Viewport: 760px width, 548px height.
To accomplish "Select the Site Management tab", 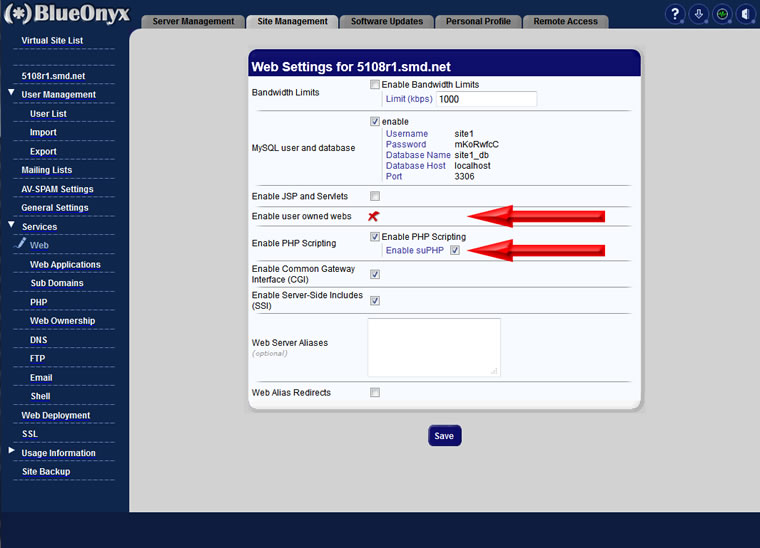I will pos(292,21).
